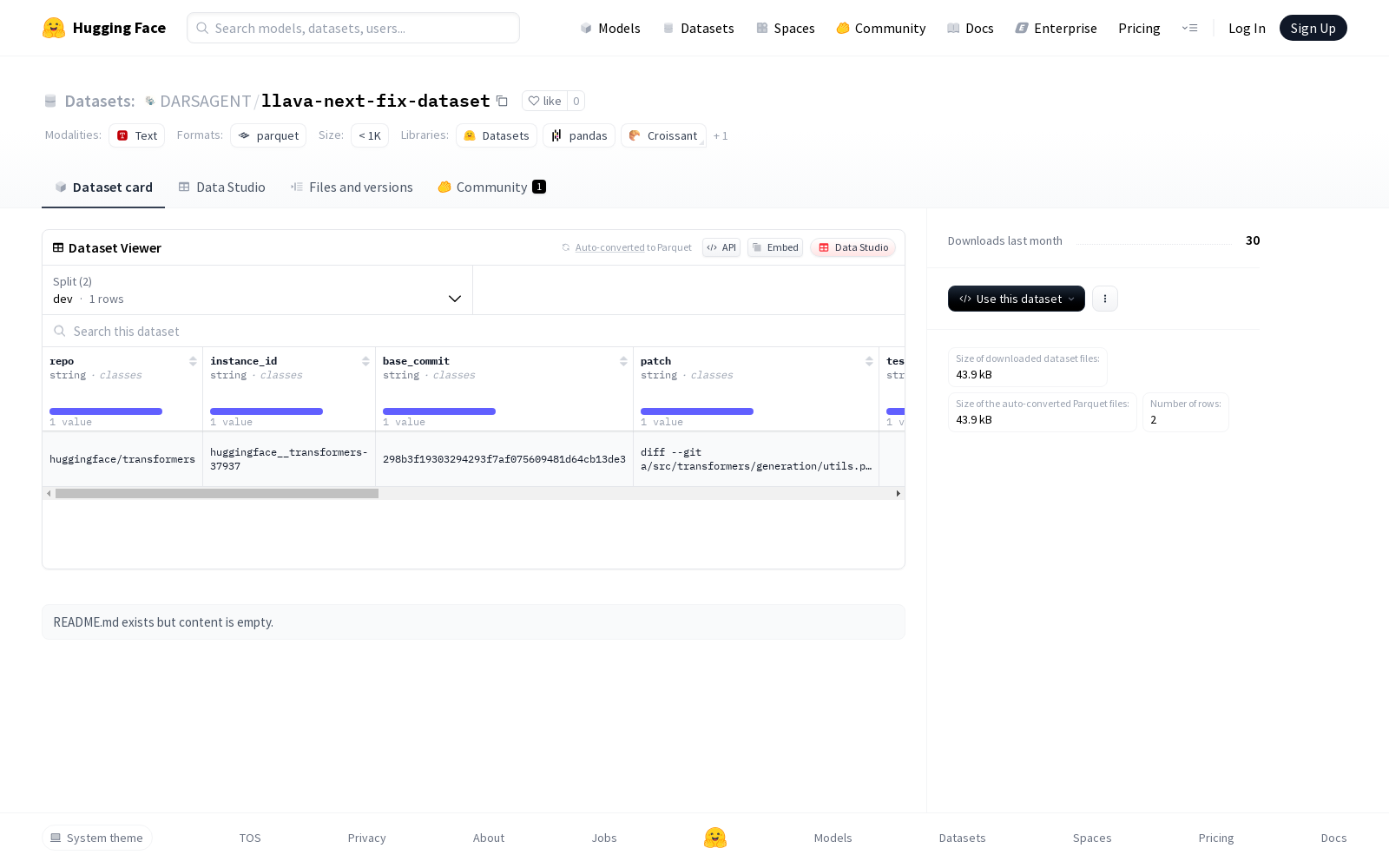Screen dimensions: 1389x868
Task: Click the < 1K size tag
Action: (370, 135)
